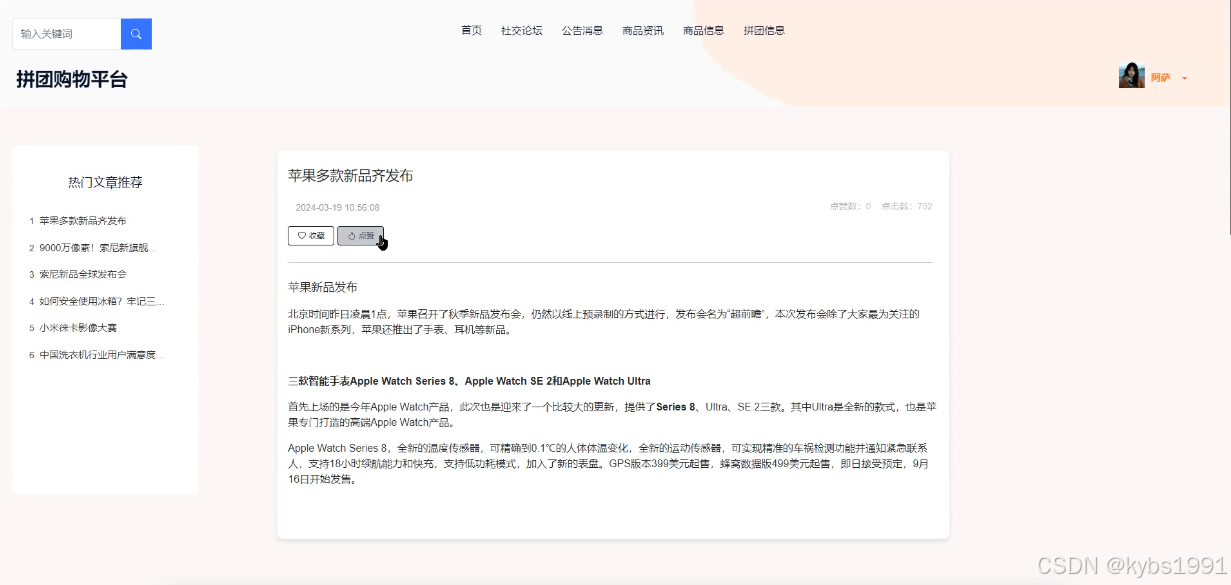Open hot article 中国洗衣机行业用户满意度
The image size is (1231, 585).
pyautogui.click(x=100, y=355)
